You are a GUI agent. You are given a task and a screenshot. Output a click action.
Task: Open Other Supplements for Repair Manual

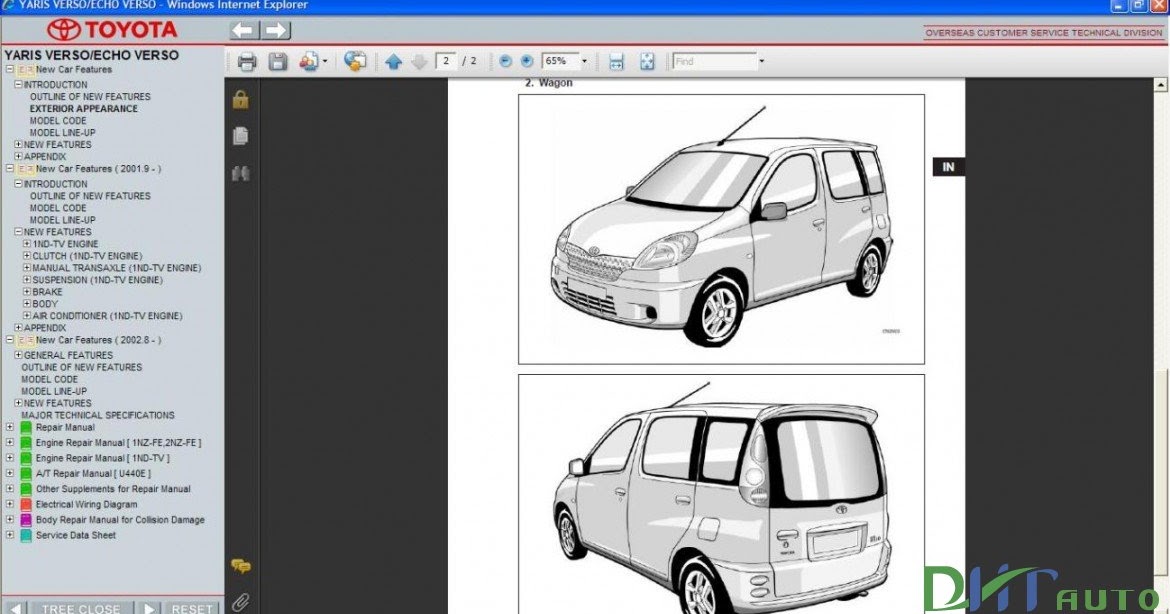(113, 489)
